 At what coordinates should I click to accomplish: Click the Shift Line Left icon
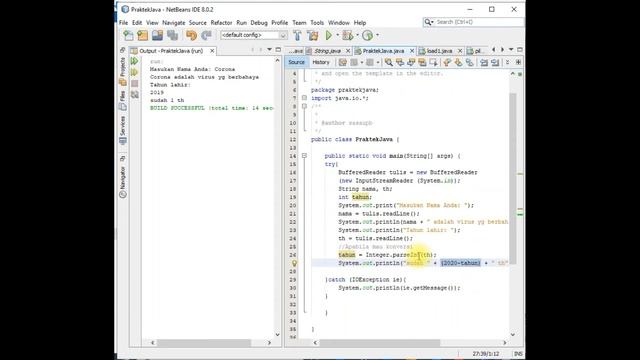pos(484,62)
